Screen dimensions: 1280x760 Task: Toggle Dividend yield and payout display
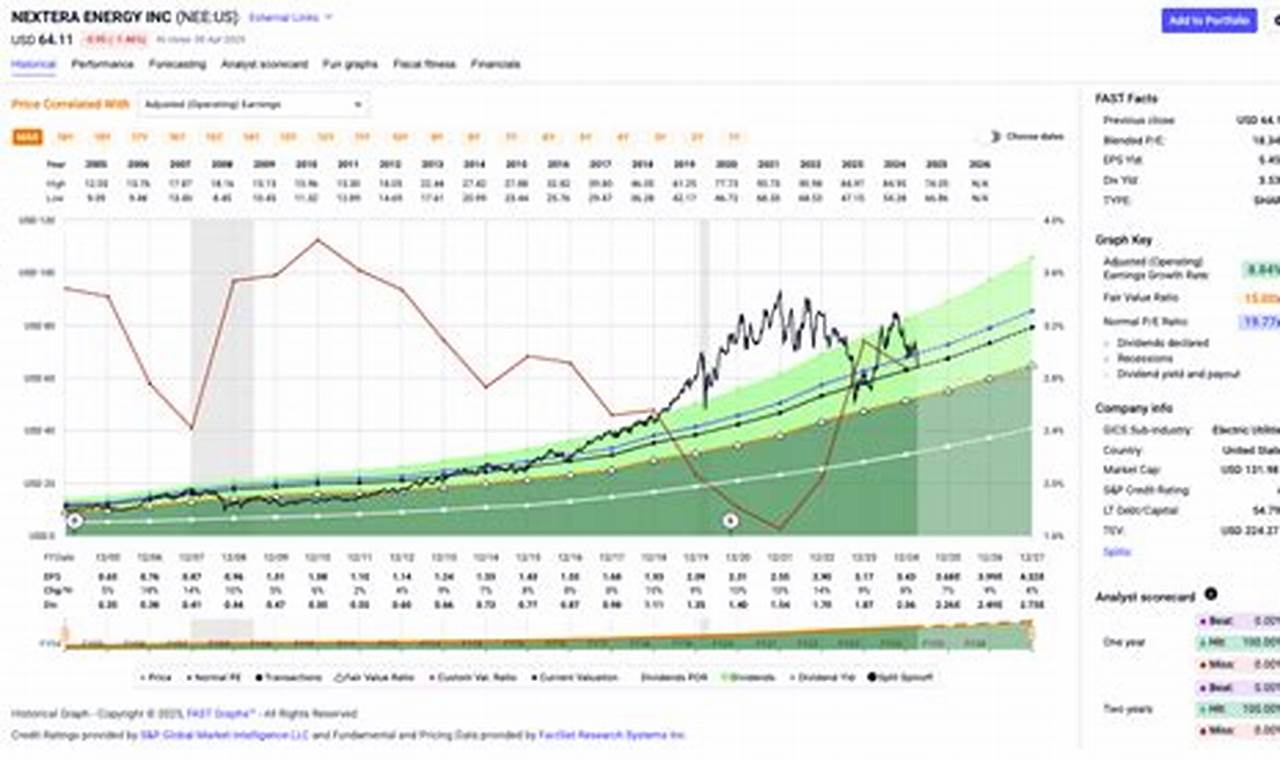1106,373
